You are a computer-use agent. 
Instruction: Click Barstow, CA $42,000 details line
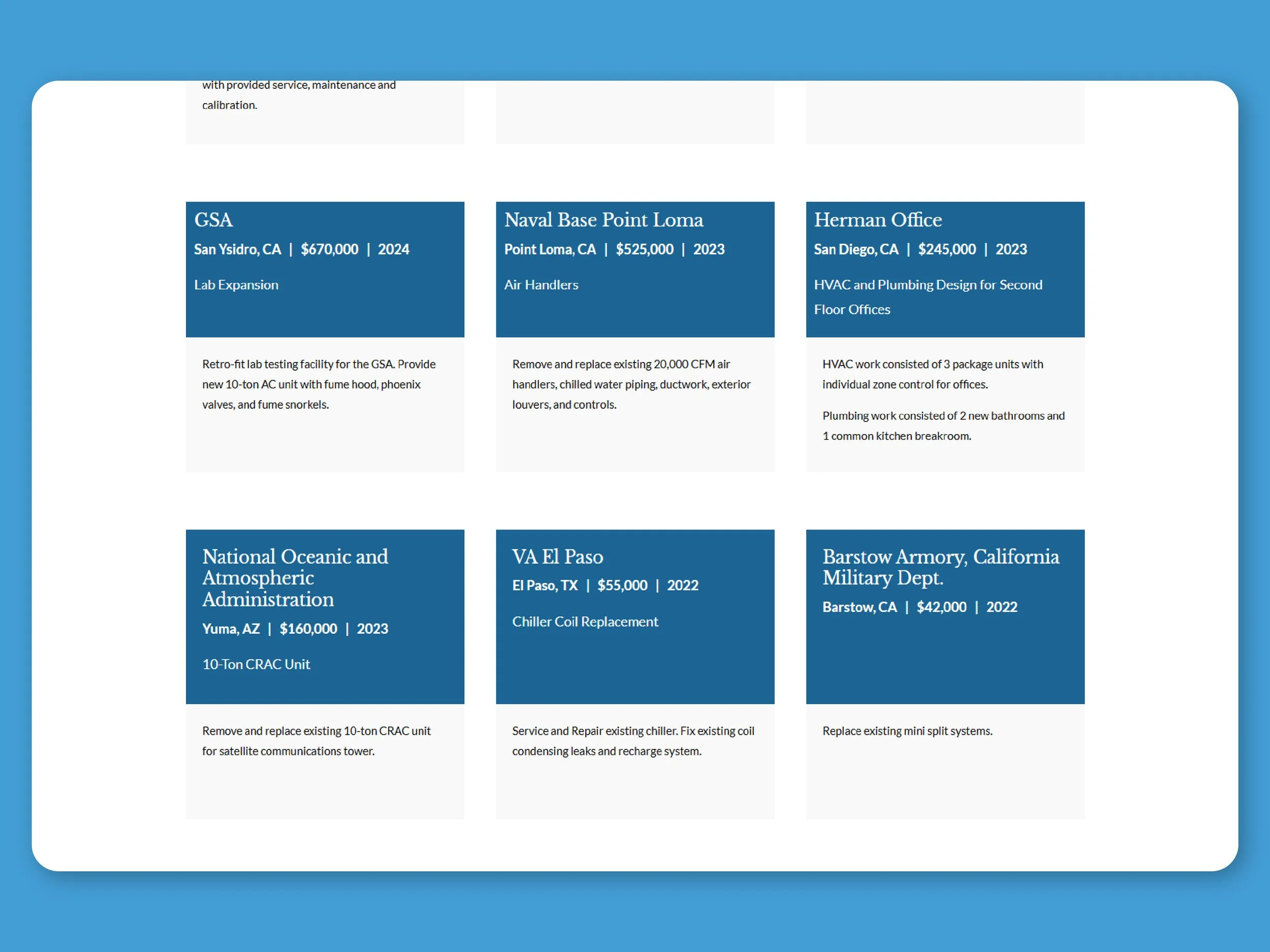pyautogui.click(x=919, y=607)
